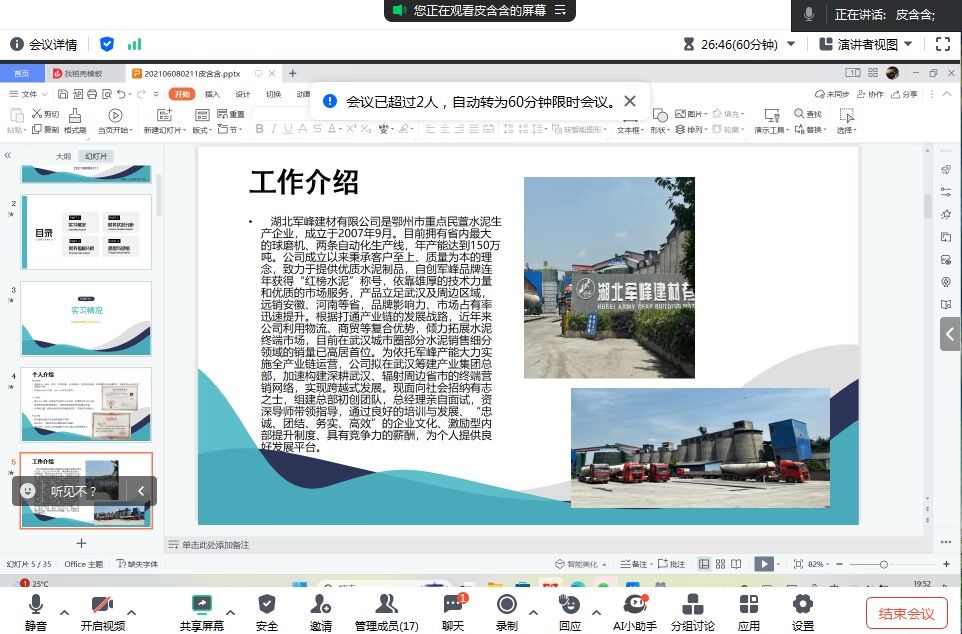The image size is (962, 634).
Task: Open the 应用 apps panel
Action: (748, 612)
